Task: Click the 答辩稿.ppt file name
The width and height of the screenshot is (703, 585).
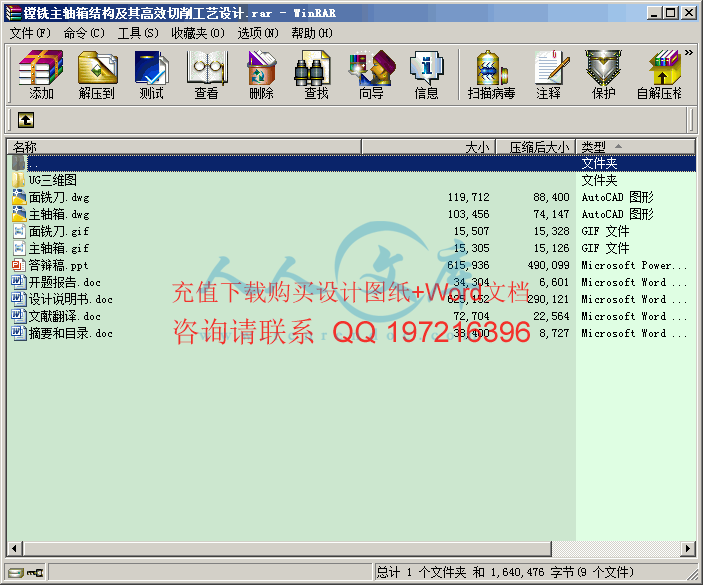Action: point(58,265)
